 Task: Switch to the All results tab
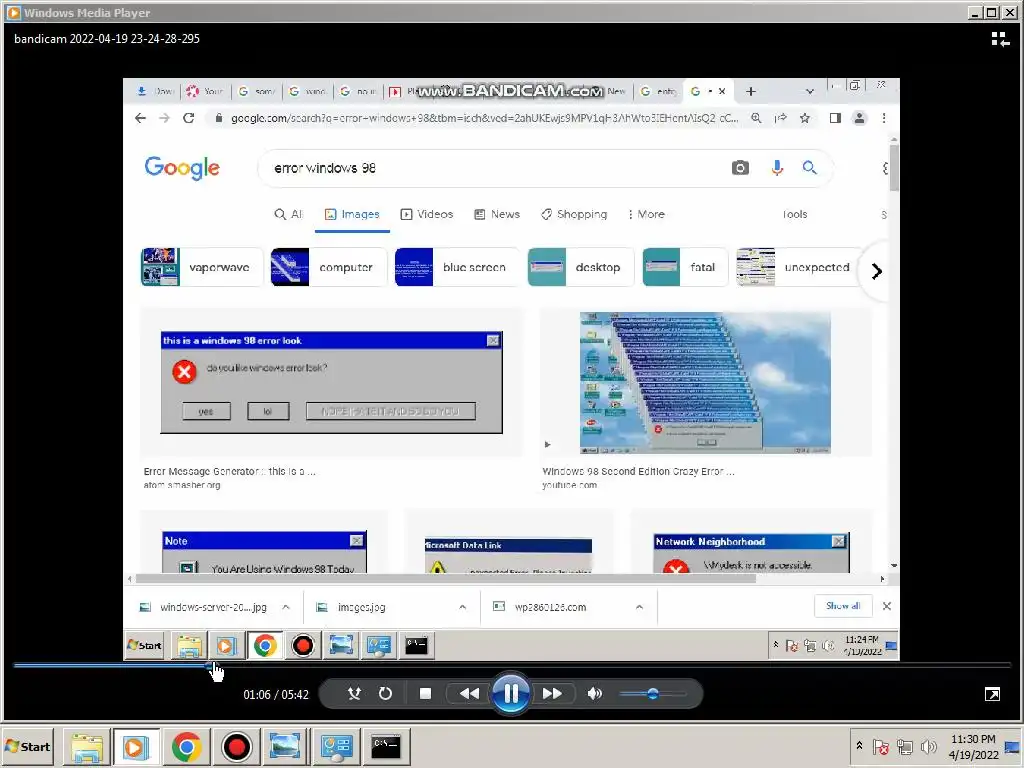(288, 214)
